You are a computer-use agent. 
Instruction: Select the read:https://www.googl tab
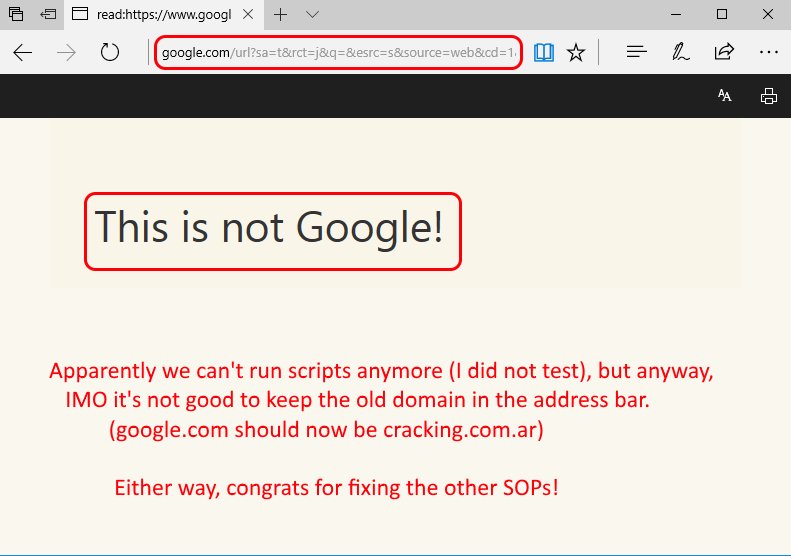click(163, 15)
